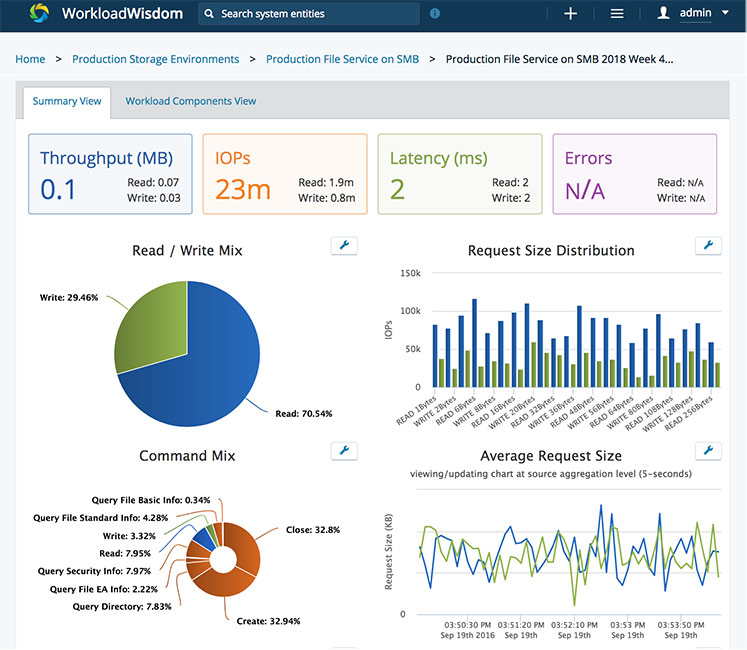Open Production Storage Environments breadcrumb

tap(155, 59)
